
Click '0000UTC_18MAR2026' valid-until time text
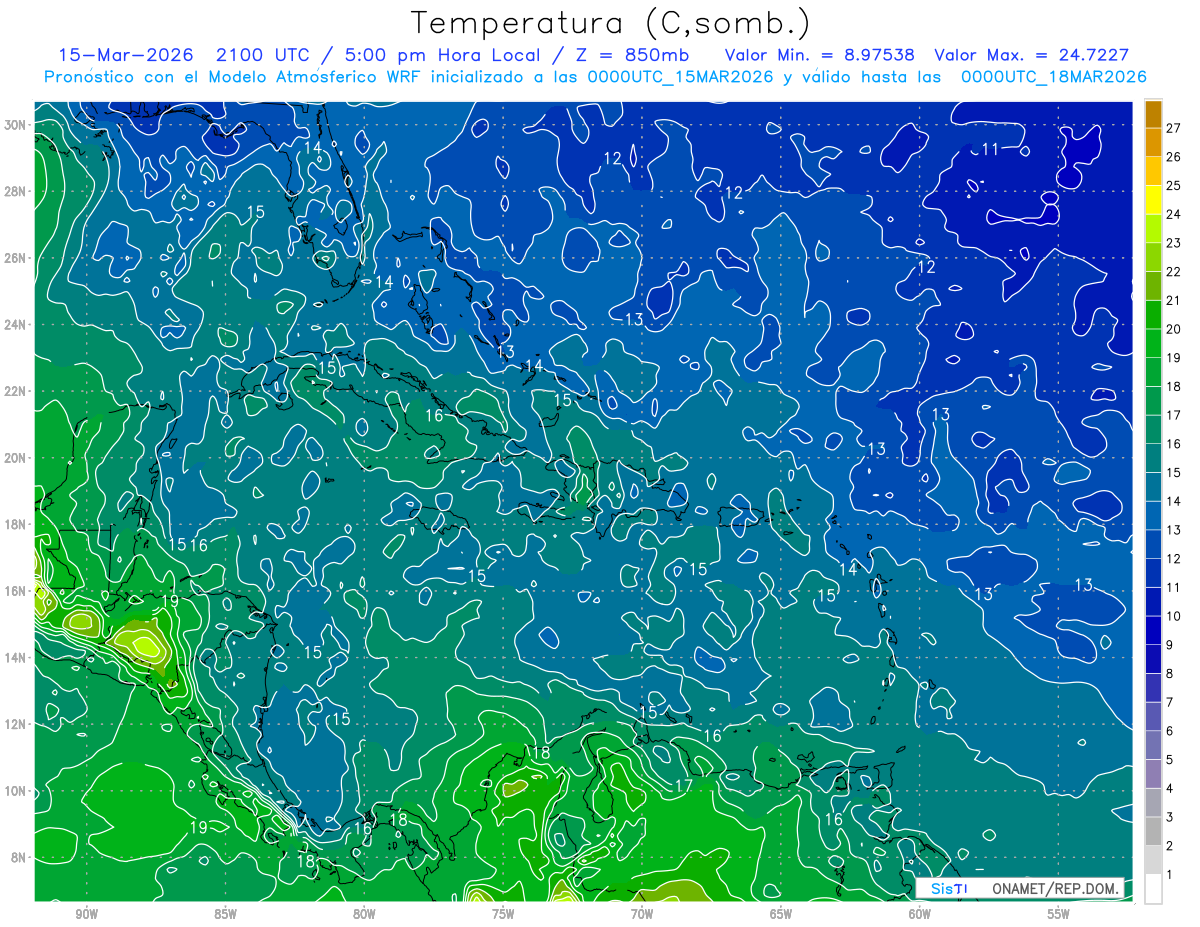coord(1053,77)
